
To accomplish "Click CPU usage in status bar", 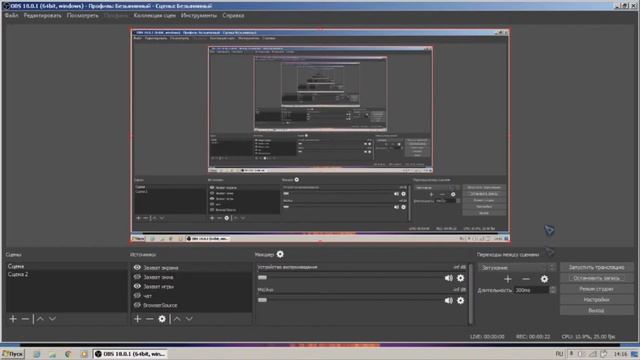I will pyautogui.click(x=588, y=337).
